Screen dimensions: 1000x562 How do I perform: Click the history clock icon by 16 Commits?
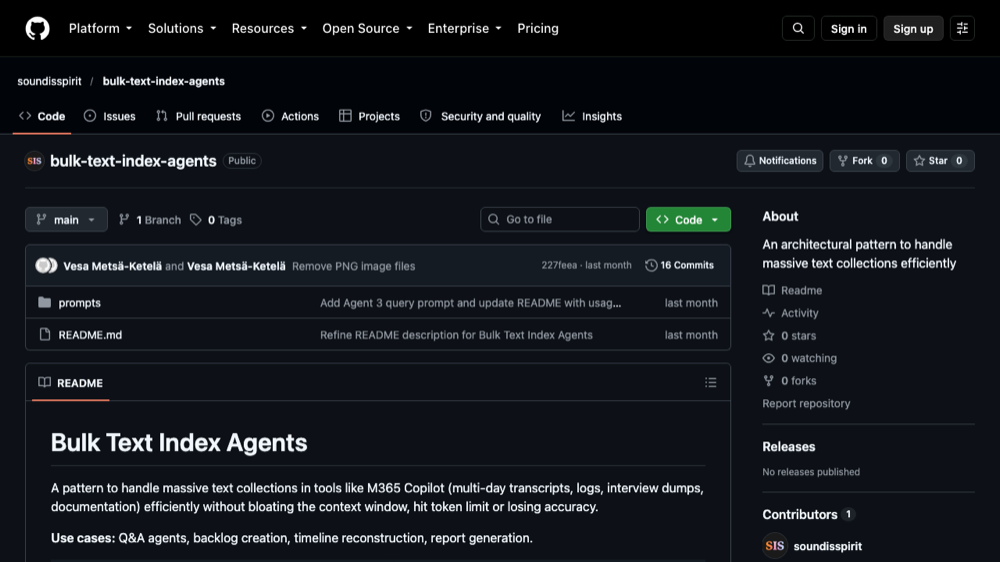(651, 265)
